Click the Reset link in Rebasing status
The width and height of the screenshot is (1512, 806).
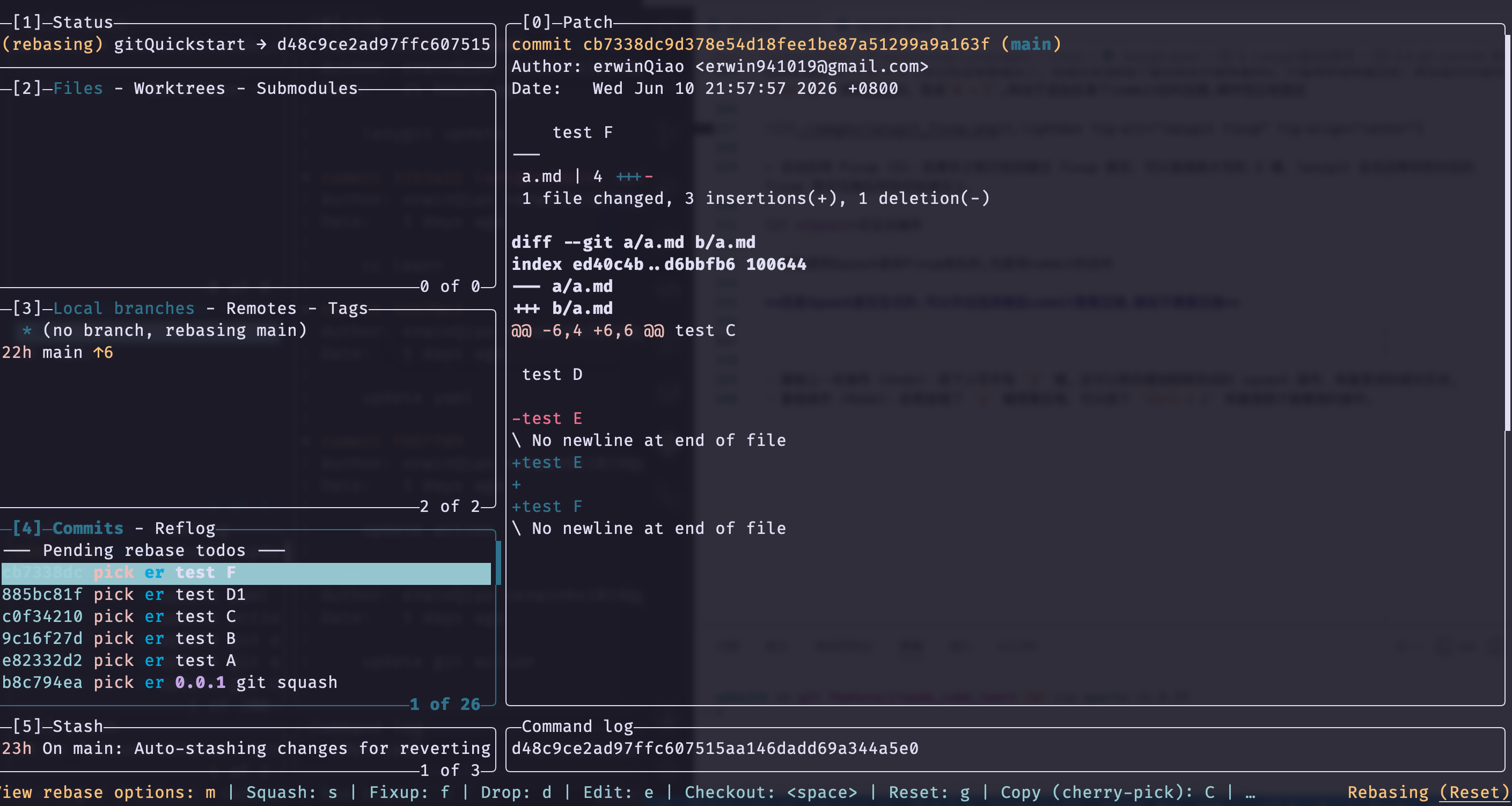[x=1473, y=793]
